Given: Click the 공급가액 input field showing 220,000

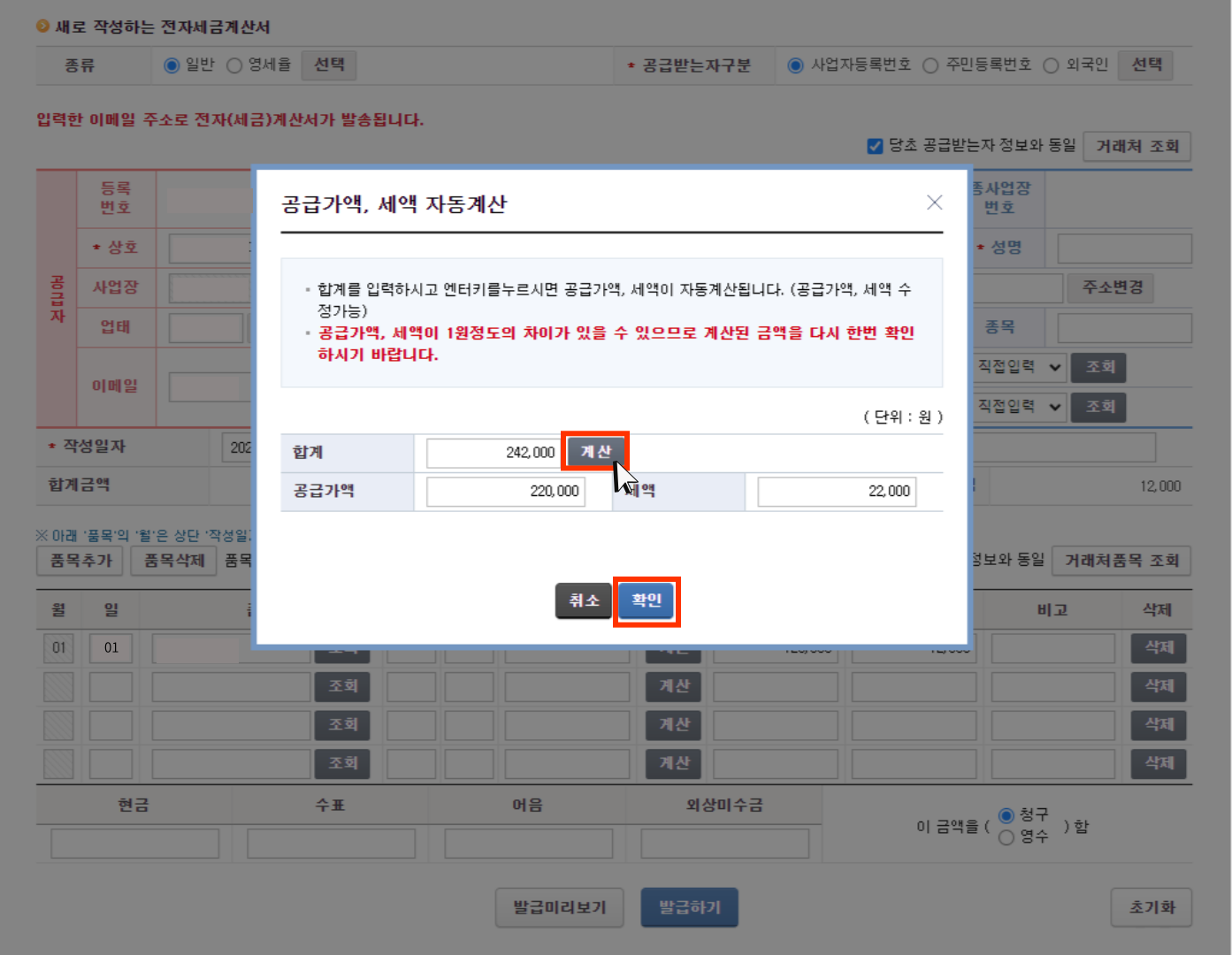Looking at the screenshot, I should tap(505, 492).
